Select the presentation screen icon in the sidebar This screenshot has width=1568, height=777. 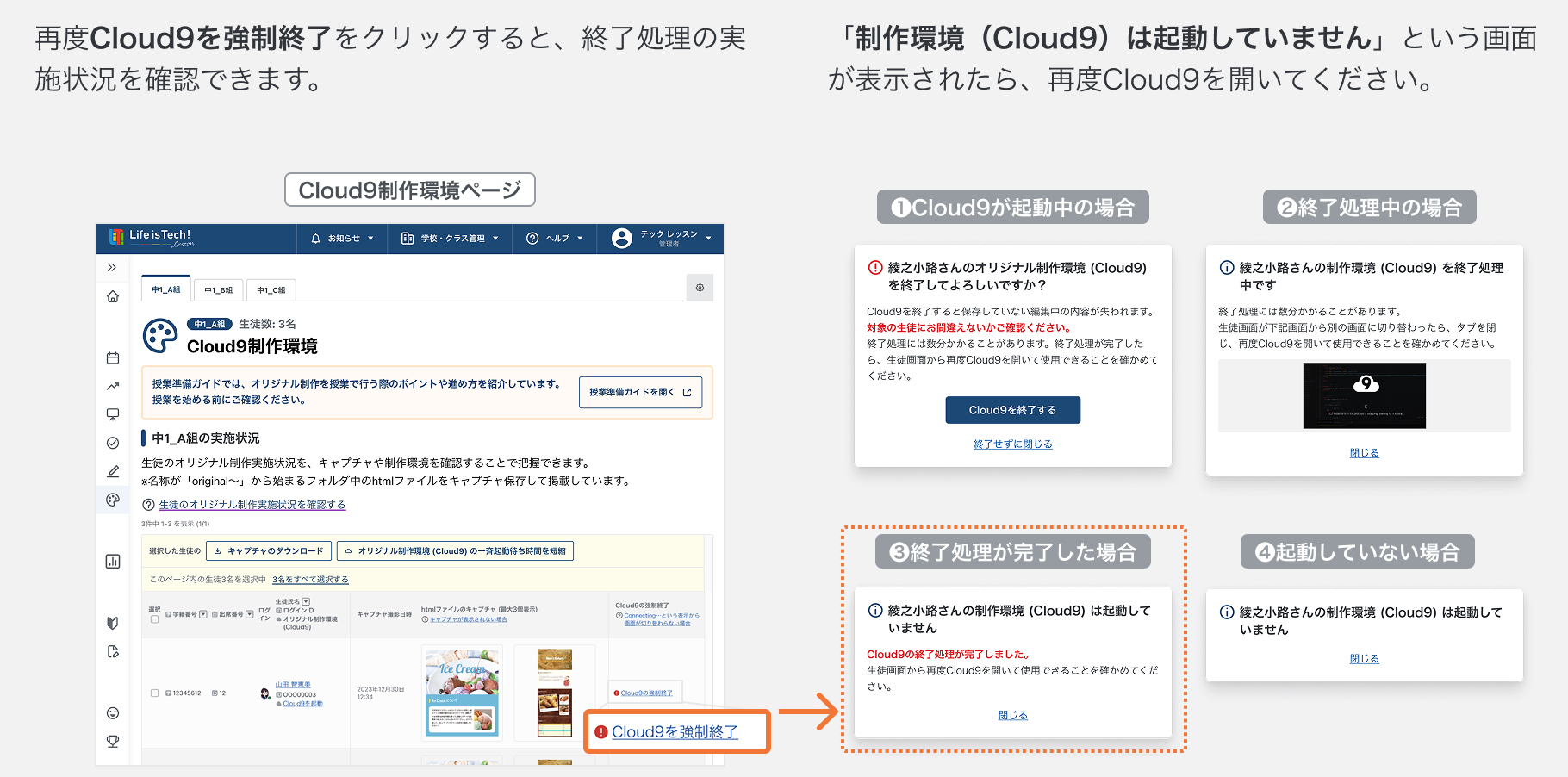[113, 414]
